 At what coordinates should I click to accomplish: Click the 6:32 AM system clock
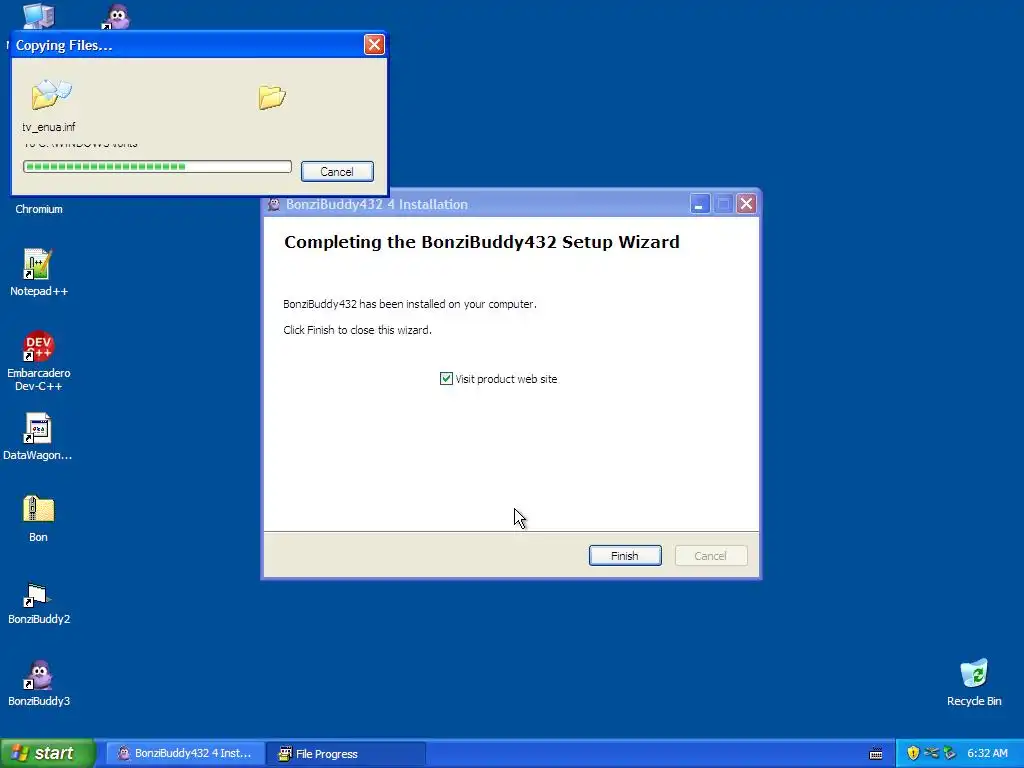tap(987, 753)
